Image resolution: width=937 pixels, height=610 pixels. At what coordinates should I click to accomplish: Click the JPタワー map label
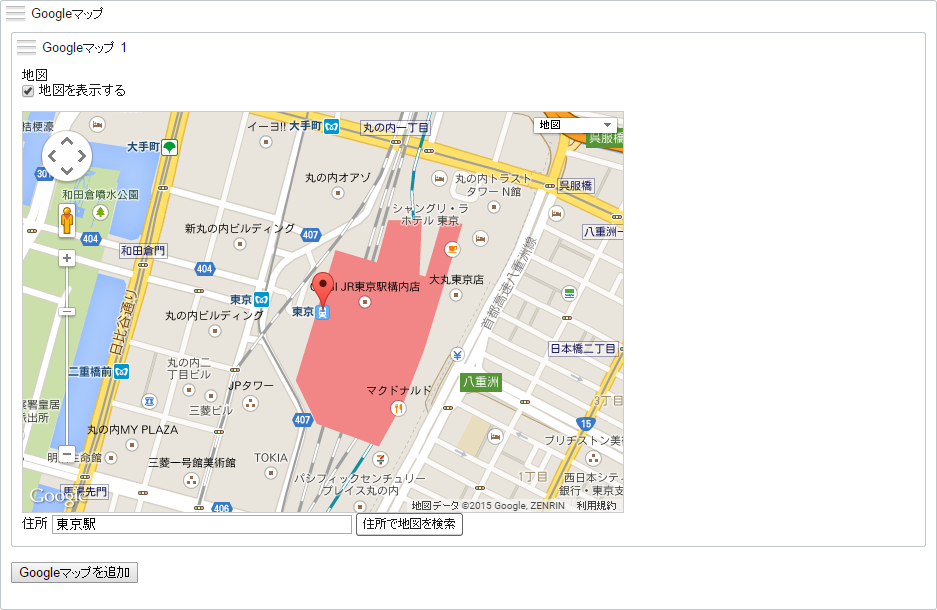tap(251, 386)
